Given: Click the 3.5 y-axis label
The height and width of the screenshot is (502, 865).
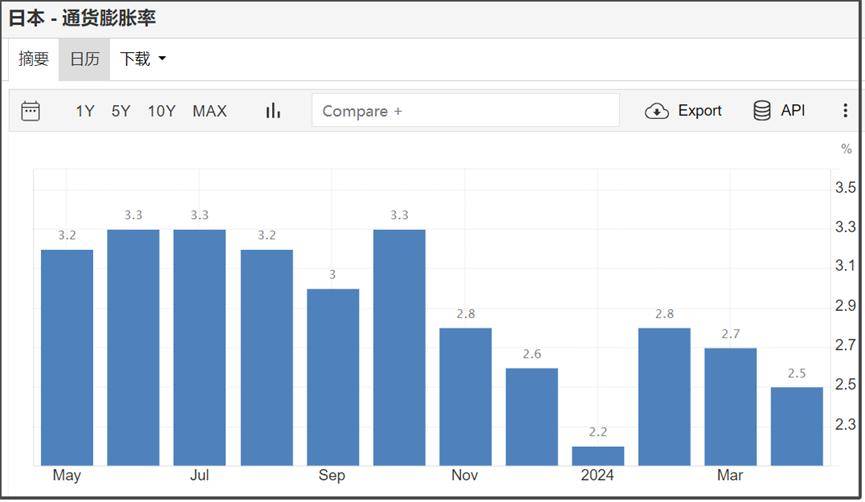Looking at the screenshot, I should point(845,187).
